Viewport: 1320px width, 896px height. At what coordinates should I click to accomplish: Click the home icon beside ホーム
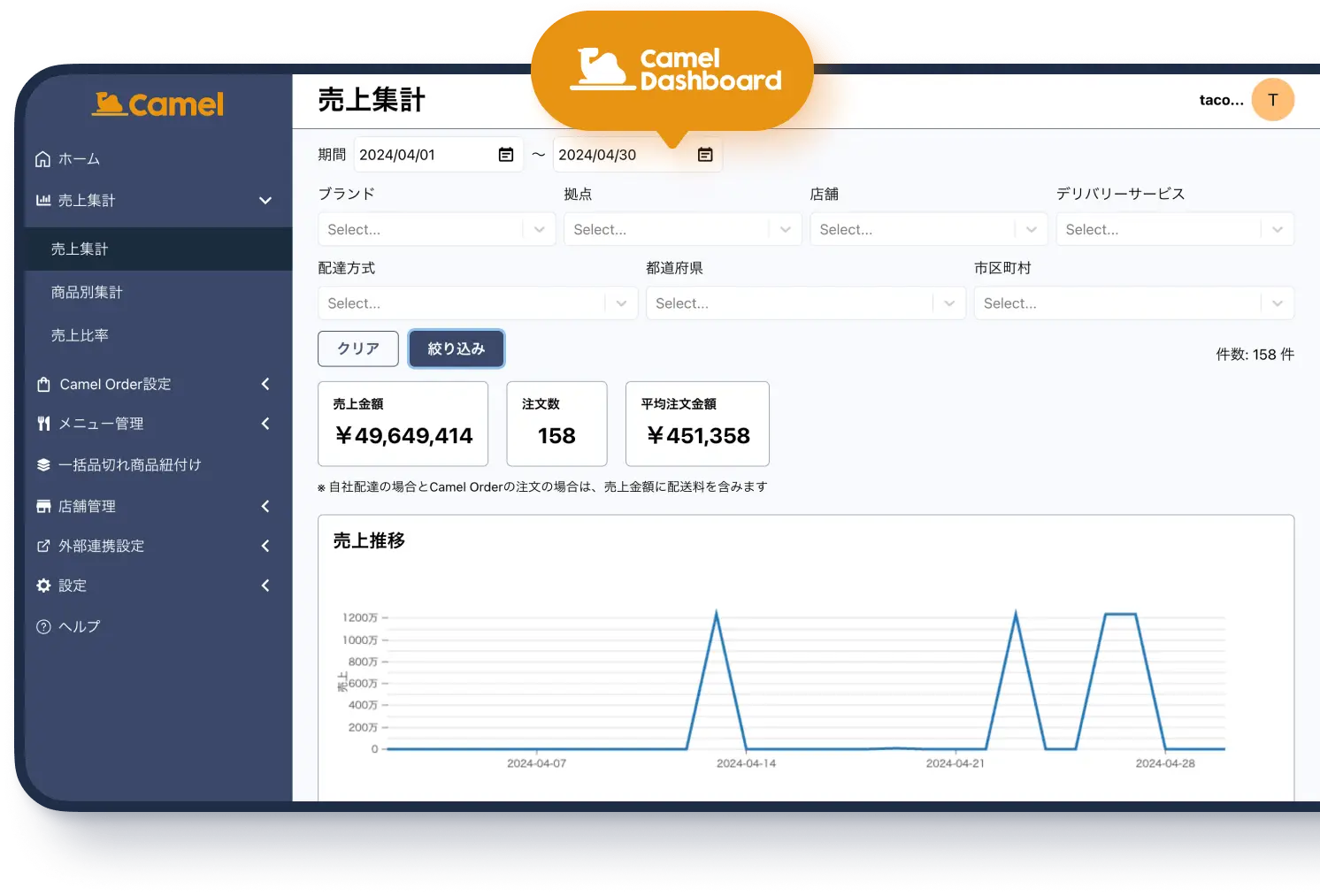42,159
